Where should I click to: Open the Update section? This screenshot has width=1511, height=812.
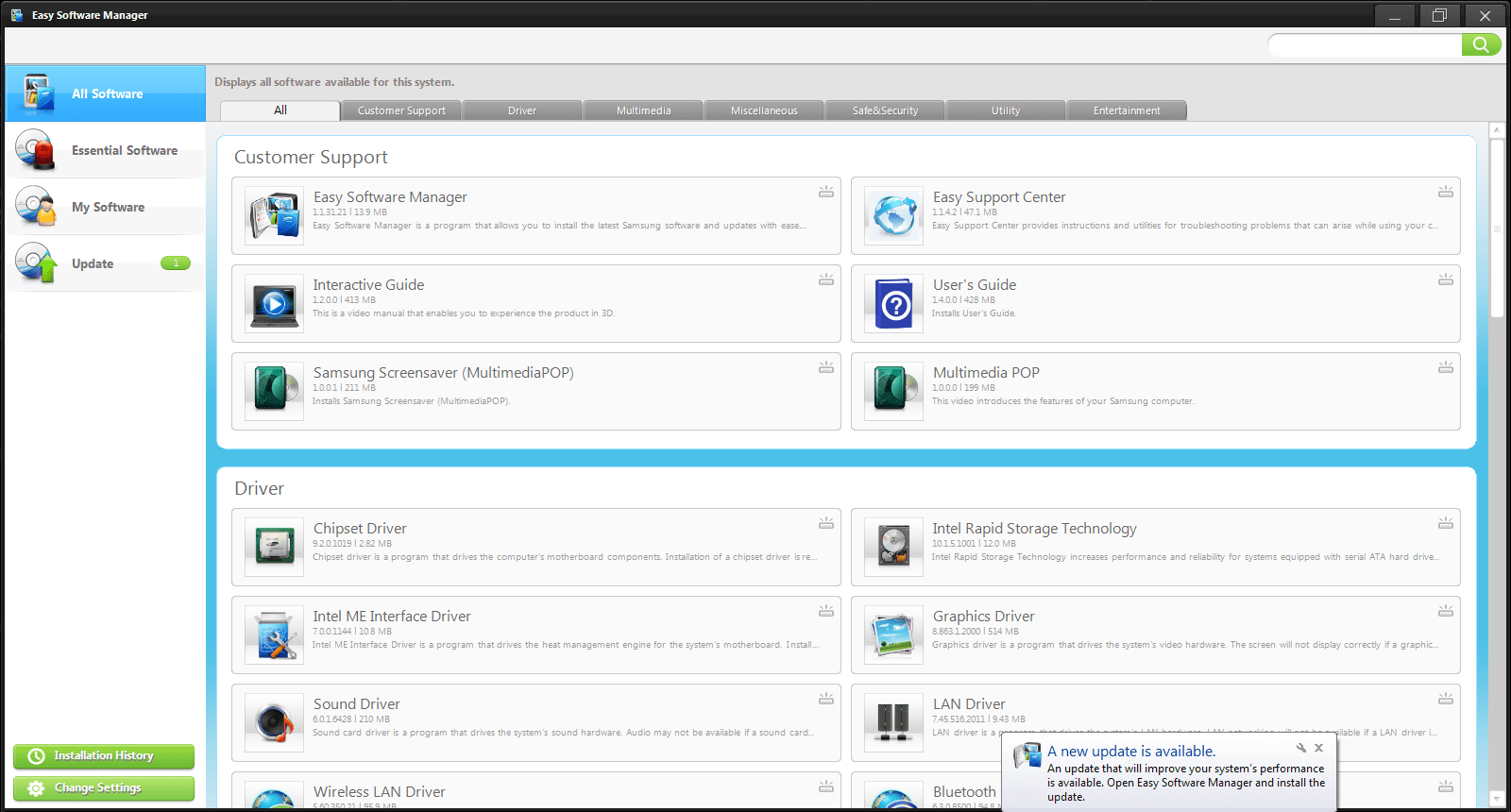105,263
